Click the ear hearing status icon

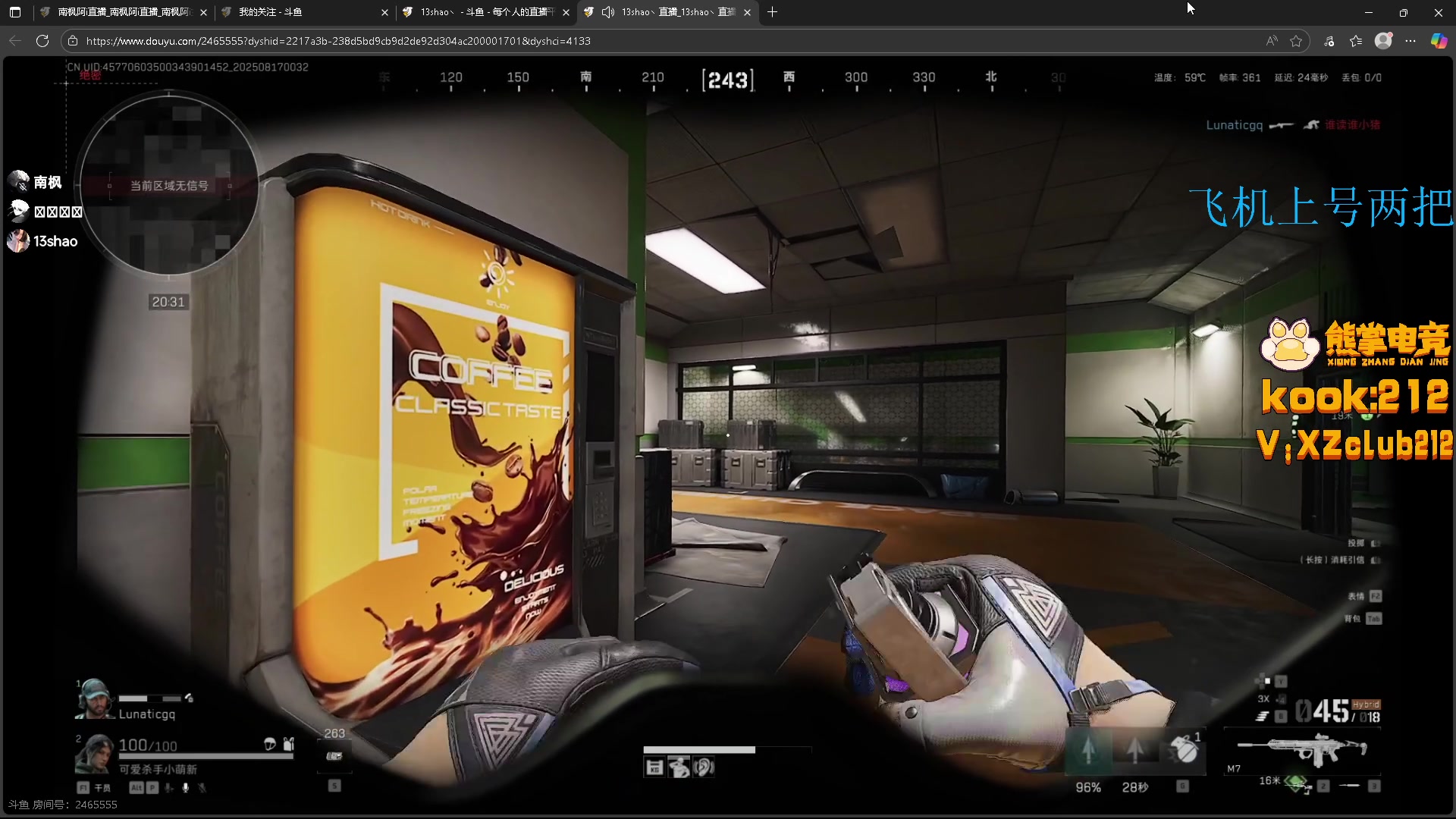[x=704, y=768]
